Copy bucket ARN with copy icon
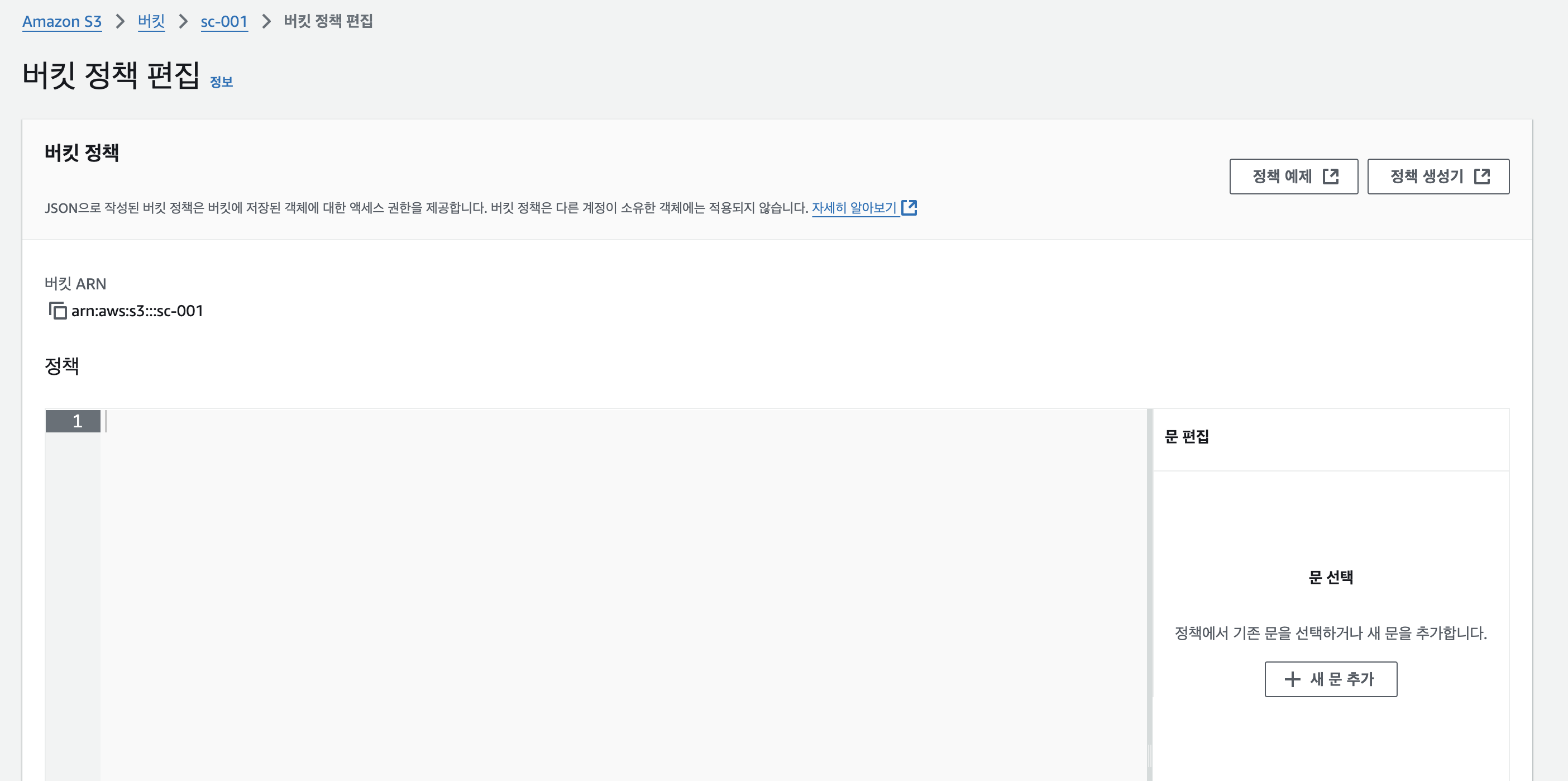Image resolution: width=1568 pixels, height=781 pixels. tap(57, 311)
